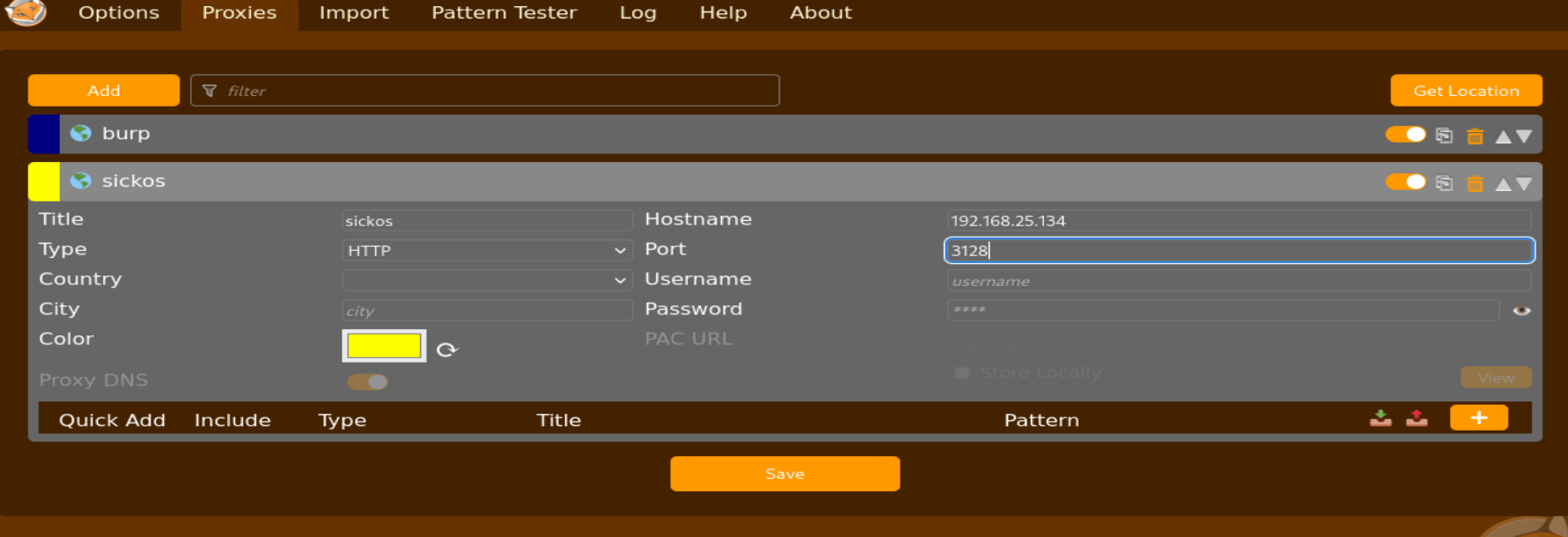Click the globe icon next to burp
The height and width of the screenshot is (537, 1568).
coord(81,133)
